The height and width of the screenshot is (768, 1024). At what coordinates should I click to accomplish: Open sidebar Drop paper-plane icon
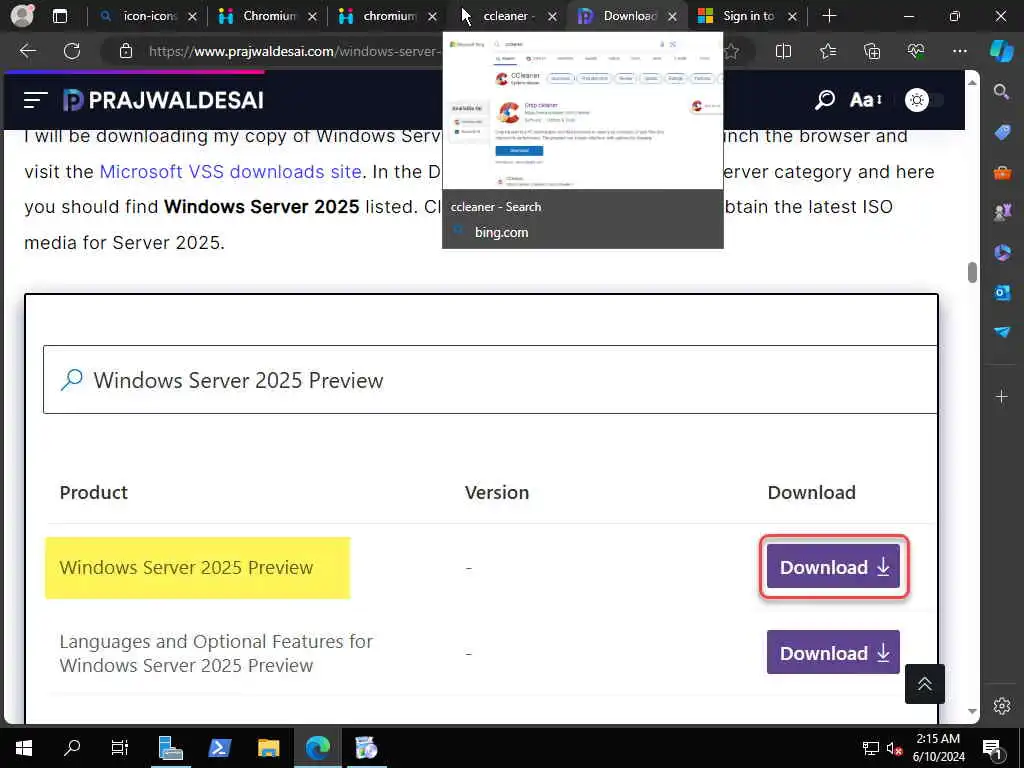click(1002, 332)
